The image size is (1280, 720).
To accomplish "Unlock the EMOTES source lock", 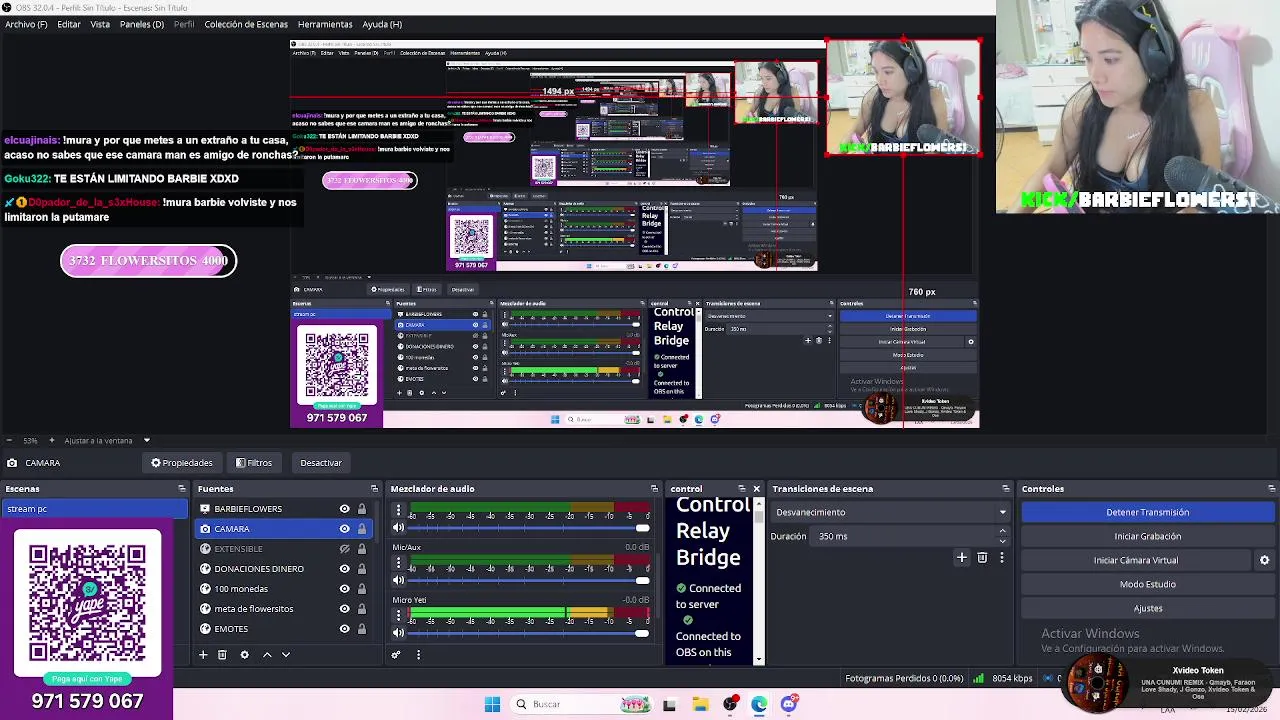I will (362, 629).
